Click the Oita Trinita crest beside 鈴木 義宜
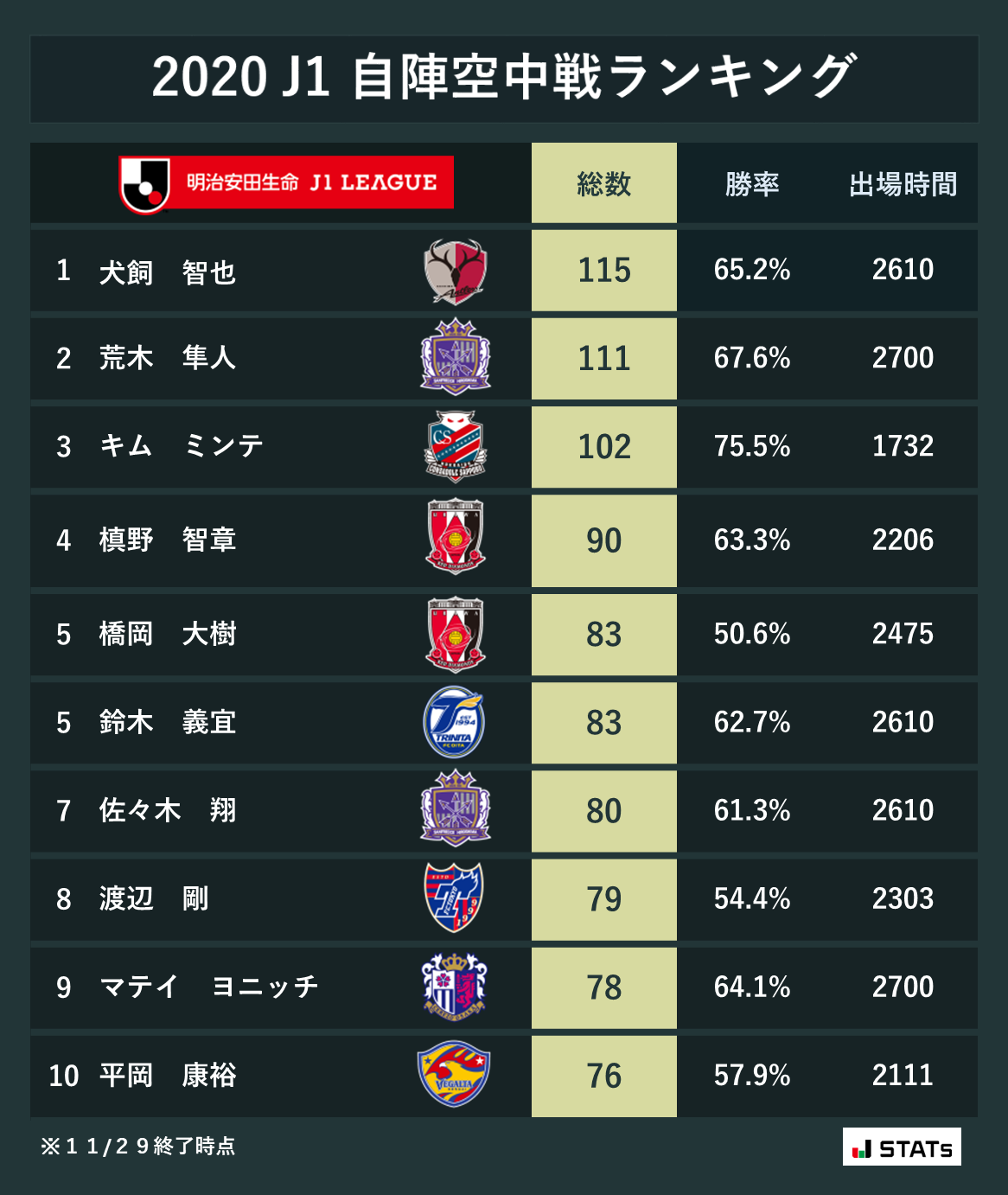This screenshot has width=1008, height=1195. (x=455, y=722)
